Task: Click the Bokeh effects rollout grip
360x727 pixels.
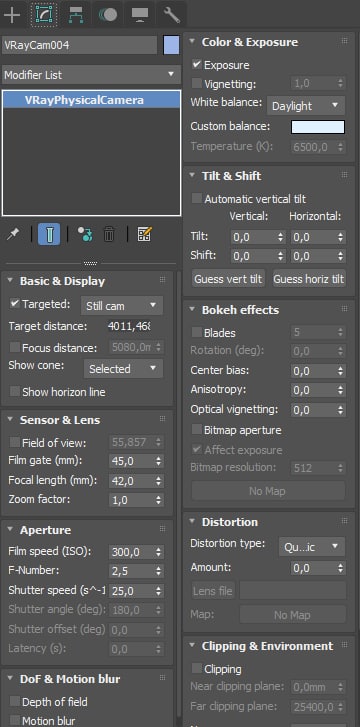Action: (x=344, y=309)
